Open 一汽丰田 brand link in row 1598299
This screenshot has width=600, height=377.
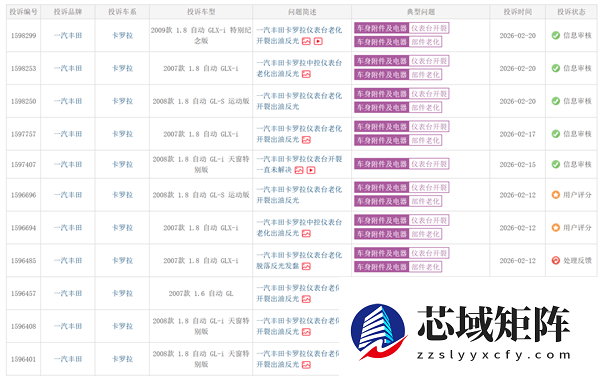(x=68, y=36)
